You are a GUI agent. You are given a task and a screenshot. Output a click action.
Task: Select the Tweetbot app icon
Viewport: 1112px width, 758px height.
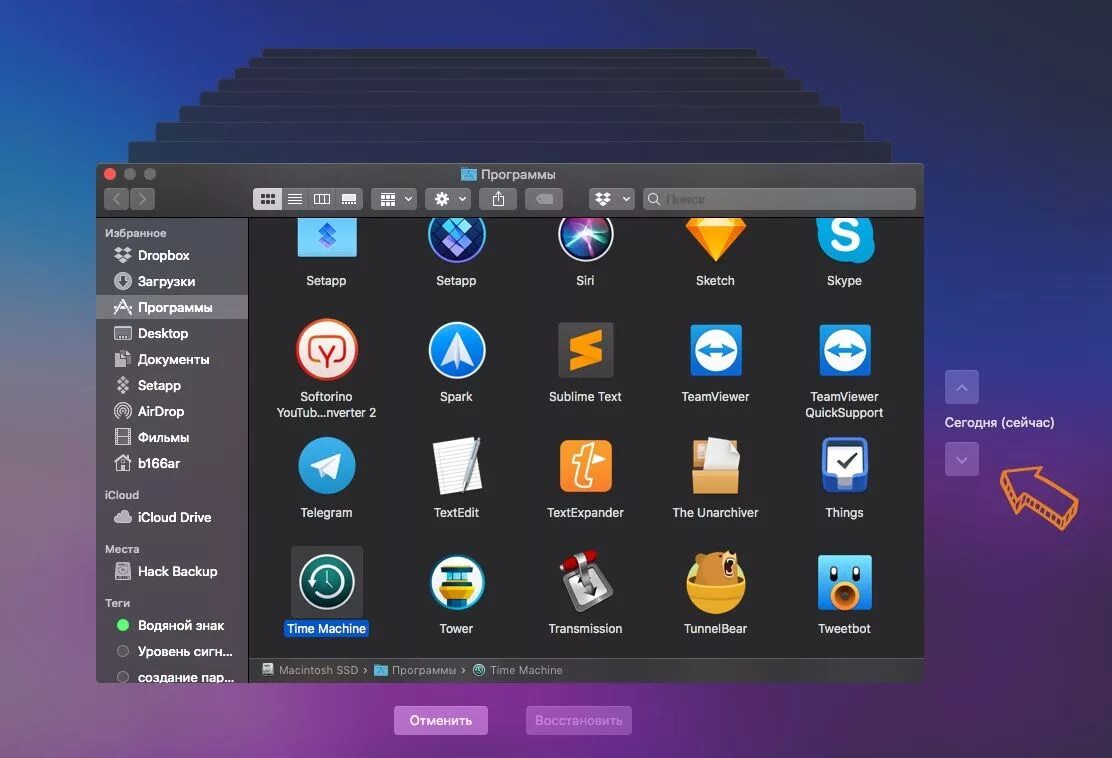coord(845,582)
